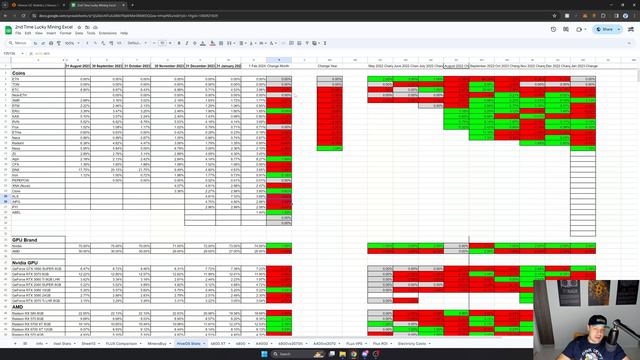The width and height of the screenshot is (640, 360).
Task: Click the Share button
Action: pos(604,29)
